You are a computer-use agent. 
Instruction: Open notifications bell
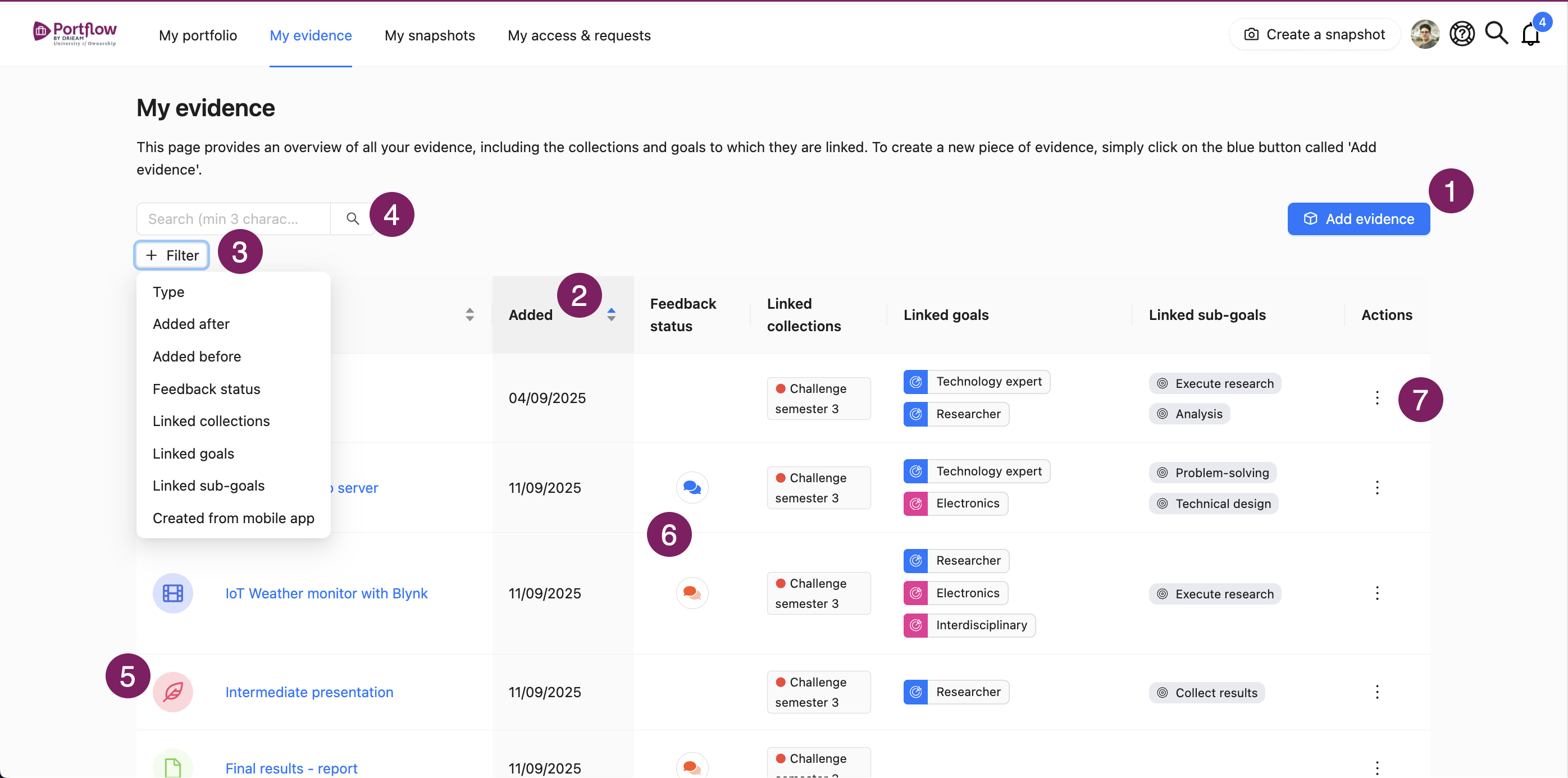click(1530, 34)
